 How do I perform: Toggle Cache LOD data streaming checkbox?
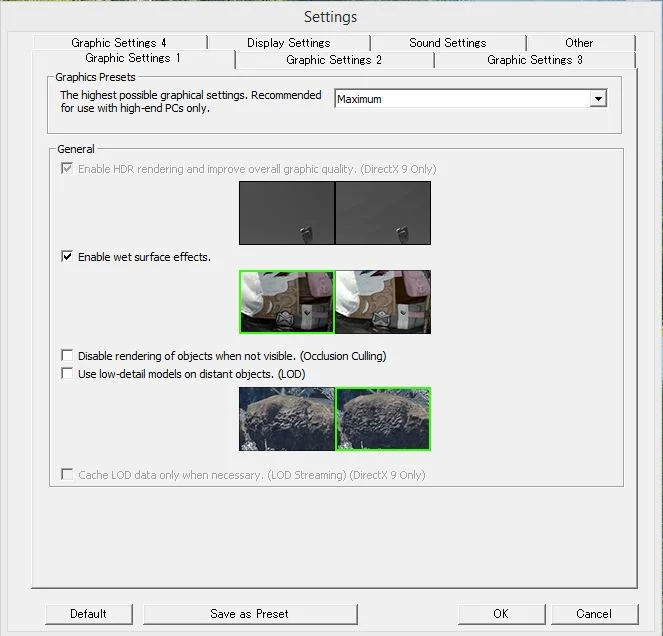point(67,474)
